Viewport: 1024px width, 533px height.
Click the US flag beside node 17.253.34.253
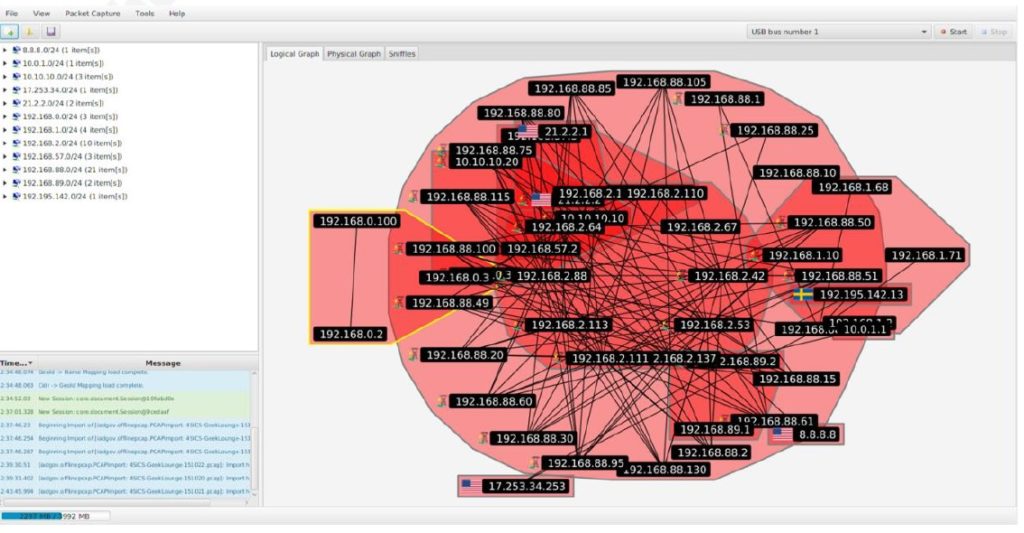tap(471, 486)
